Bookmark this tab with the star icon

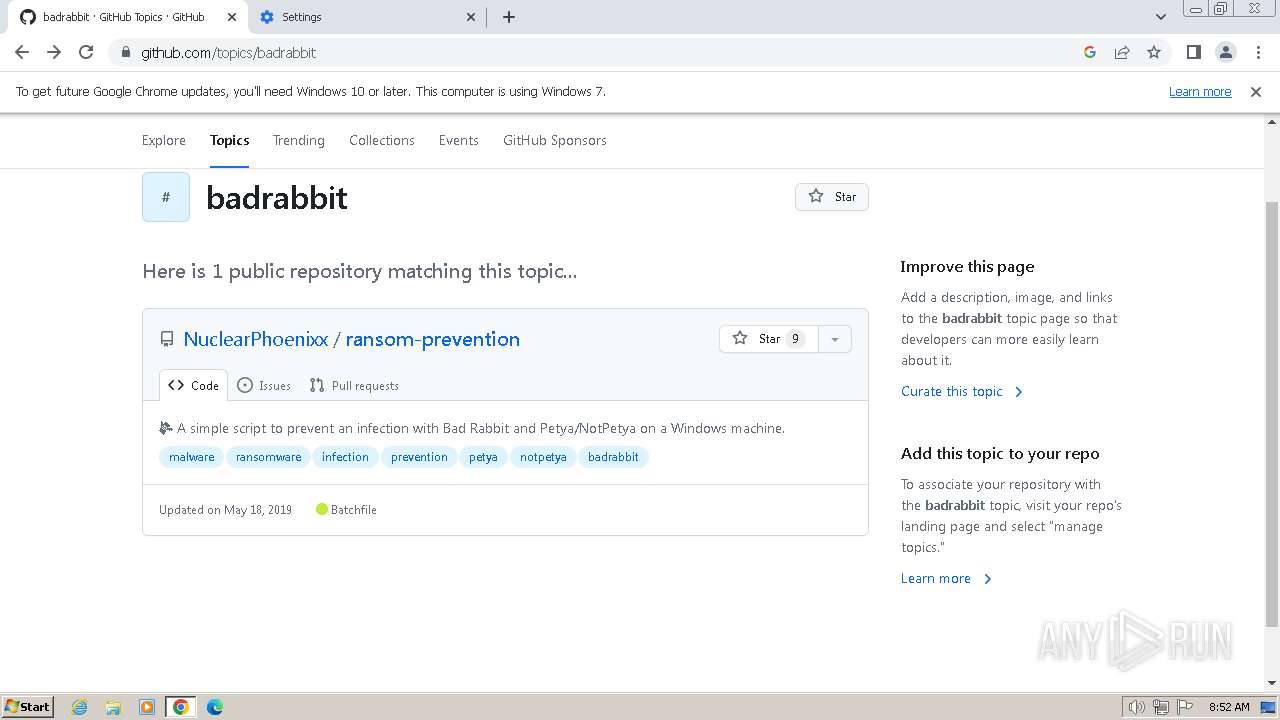[1154, 52]
